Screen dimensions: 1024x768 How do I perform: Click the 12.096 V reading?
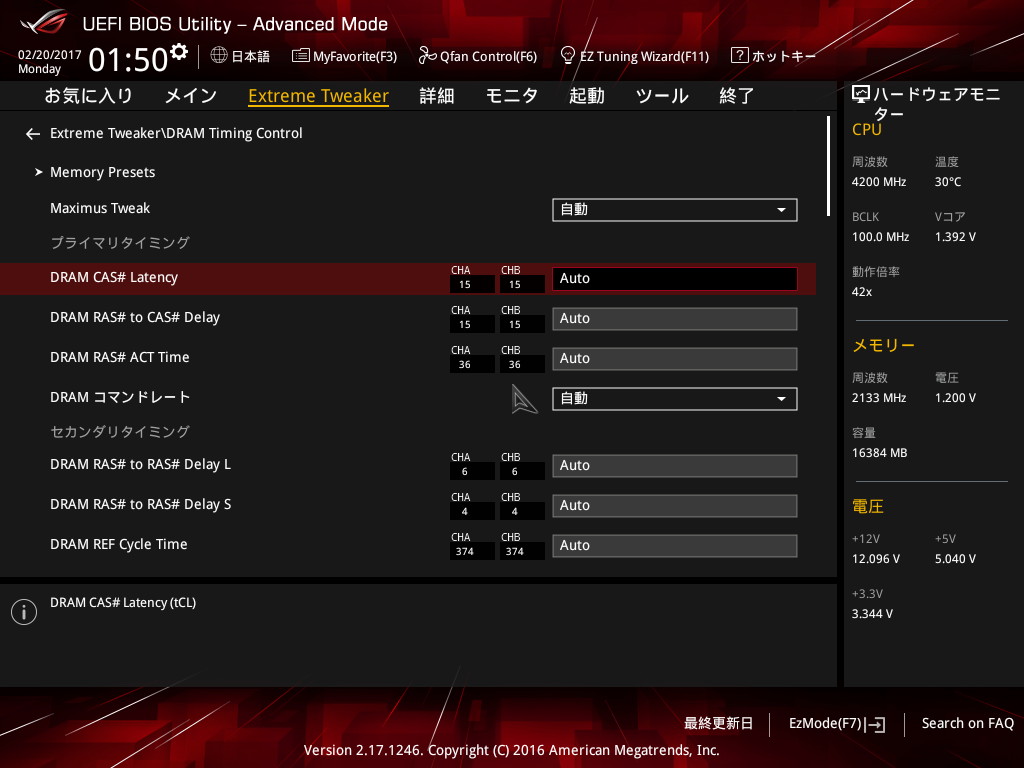point(876,559)
